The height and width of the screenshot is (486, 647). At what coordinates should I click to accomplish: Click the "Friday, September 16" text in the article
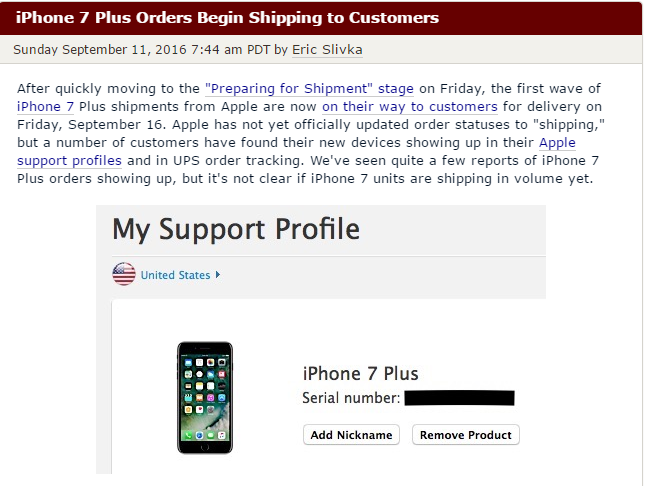(x=92, y=125)
